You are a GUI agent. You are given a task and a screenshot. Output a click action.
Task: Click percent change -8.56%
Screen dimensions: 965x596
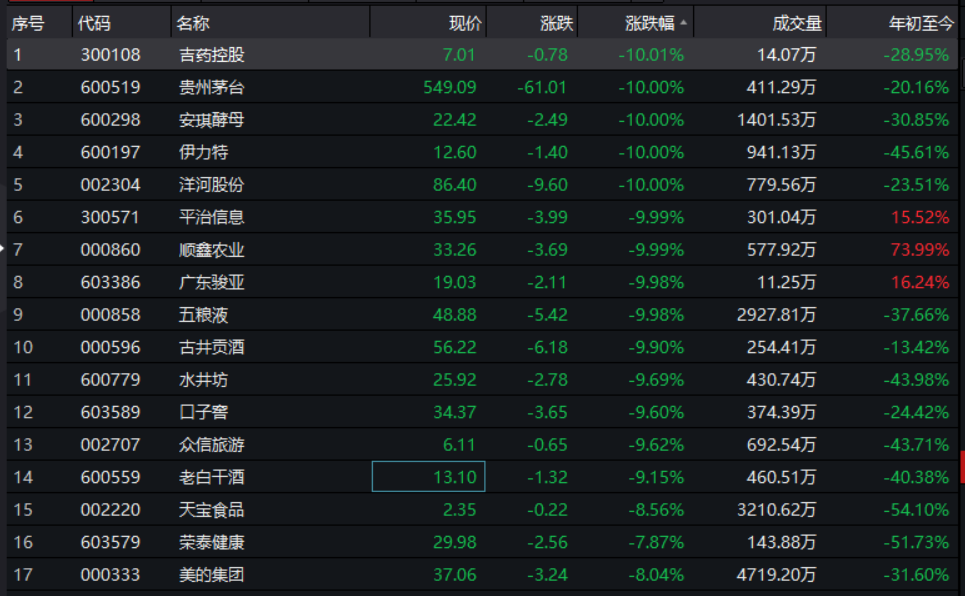point(656,510)
